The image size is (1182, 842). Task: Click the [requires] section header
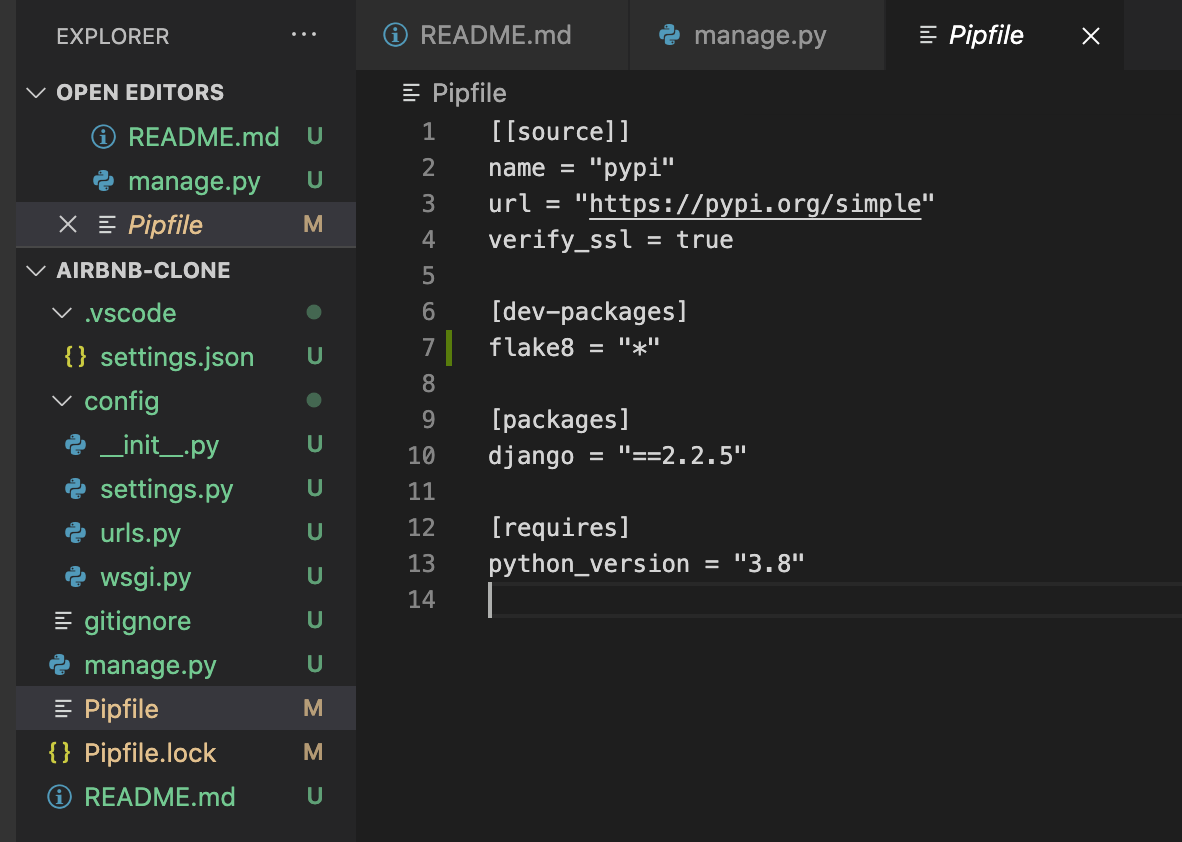pos(559,527)
